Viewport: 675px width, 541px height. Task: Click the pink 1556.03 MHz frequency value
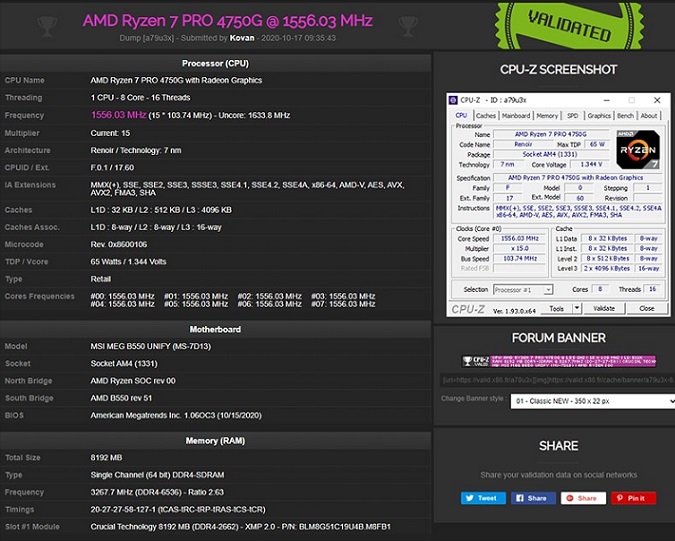118,115
